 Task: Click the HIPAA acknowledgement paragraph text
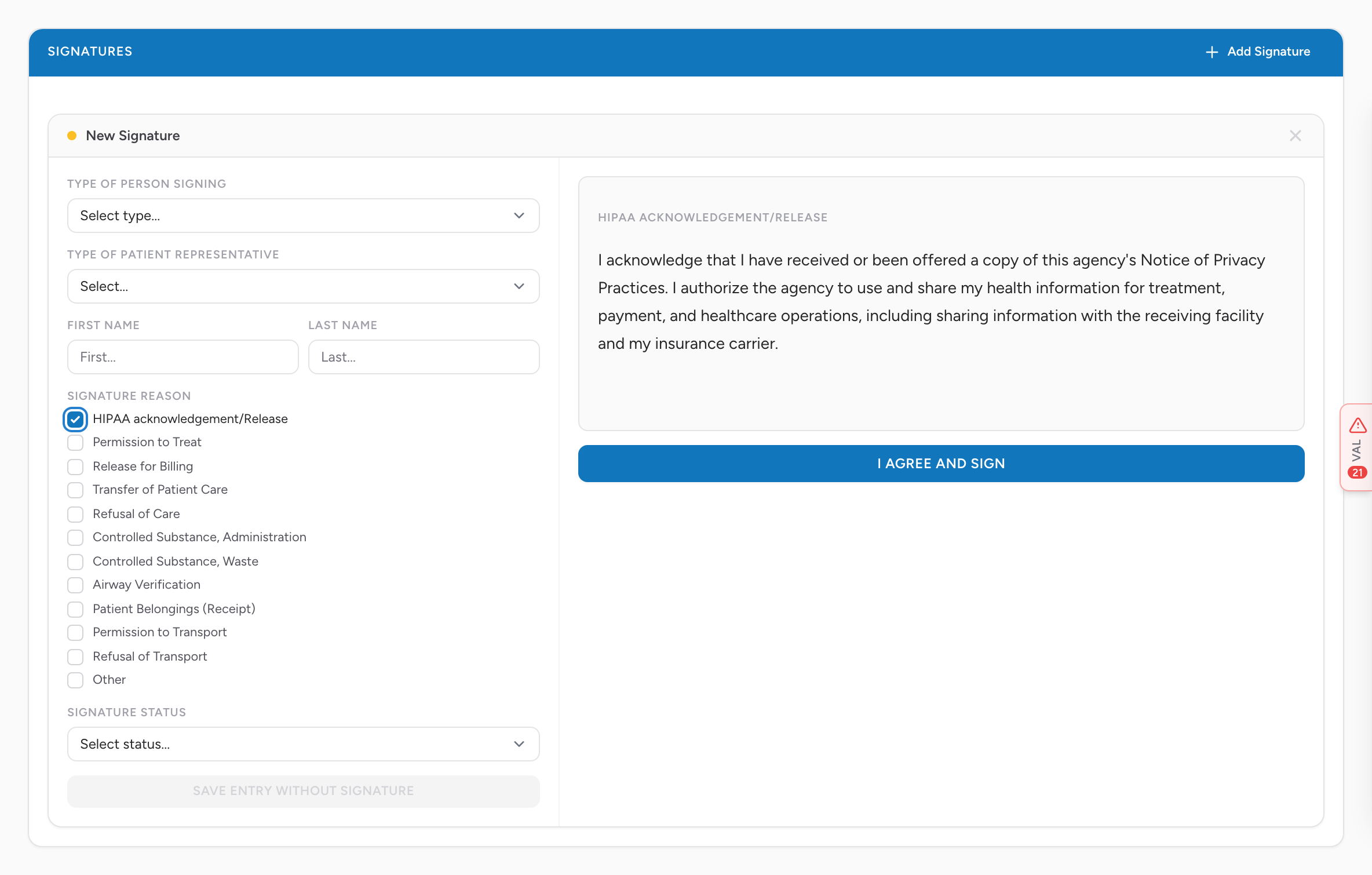(x=931, y=302)
